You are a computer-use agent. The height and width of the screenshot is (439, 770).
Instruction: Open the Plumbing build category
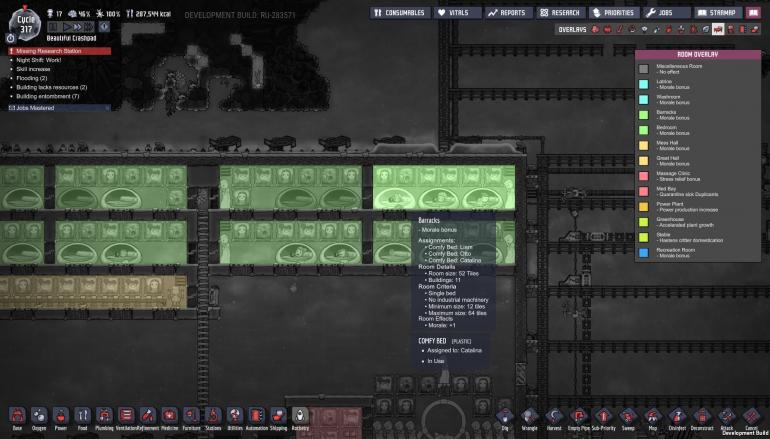click(104, 416)
